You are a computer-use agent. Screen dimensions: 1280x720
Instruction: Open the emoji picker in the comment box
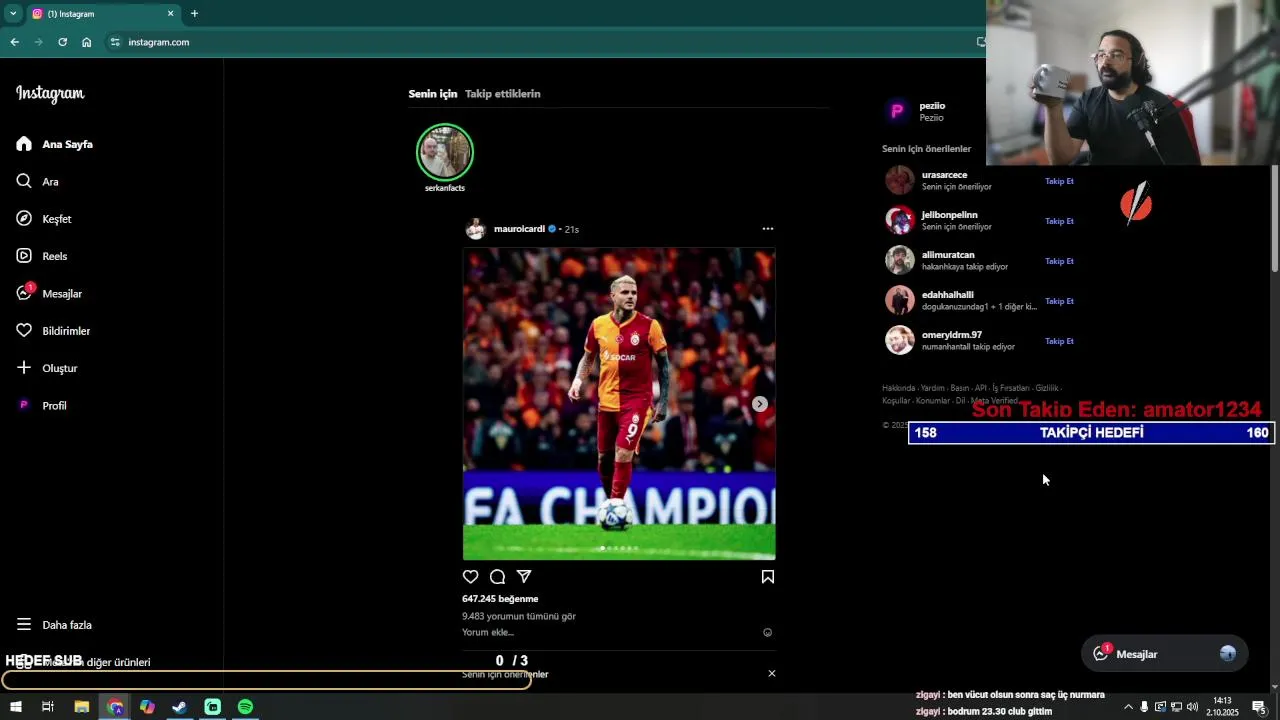point(768,632)
